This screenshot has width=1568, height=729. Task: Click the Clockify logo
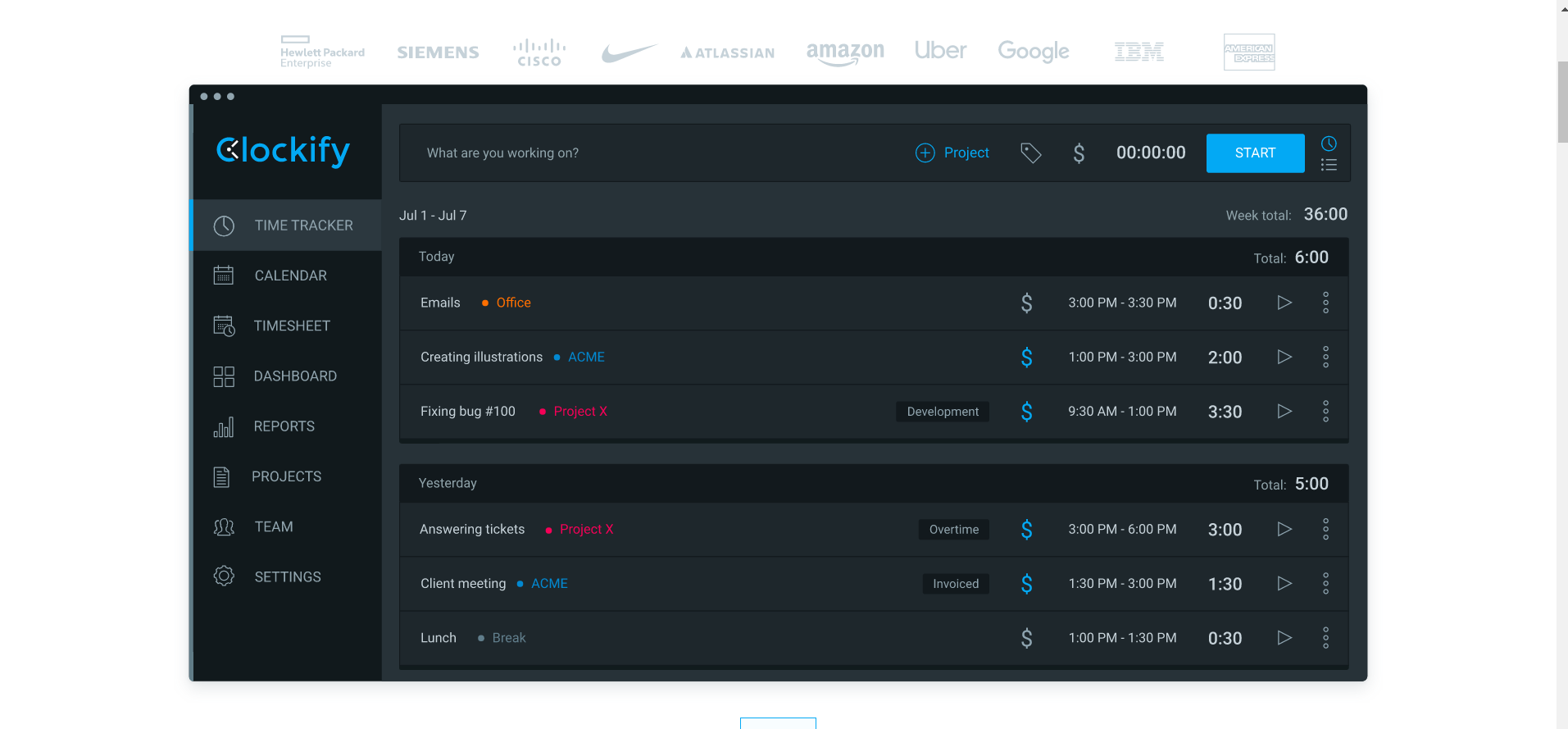(x=283, y=151)
